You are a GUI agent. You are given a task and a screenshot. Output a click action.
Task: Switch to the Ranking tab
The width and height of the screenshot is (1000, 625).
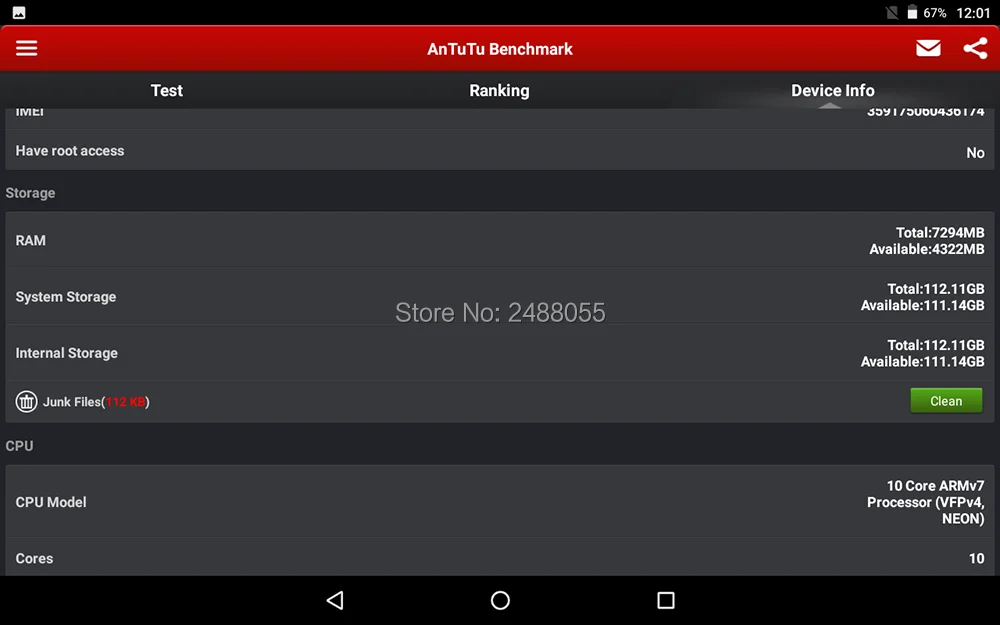click(499, 91)
